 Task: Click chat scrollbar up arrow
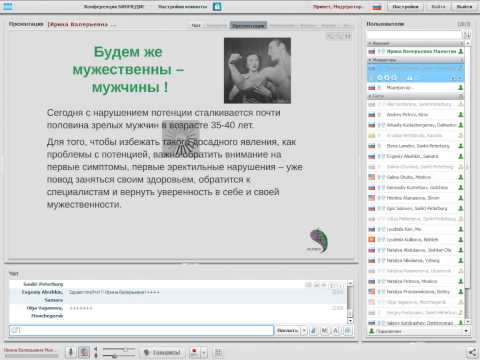[x=350, y=283]
